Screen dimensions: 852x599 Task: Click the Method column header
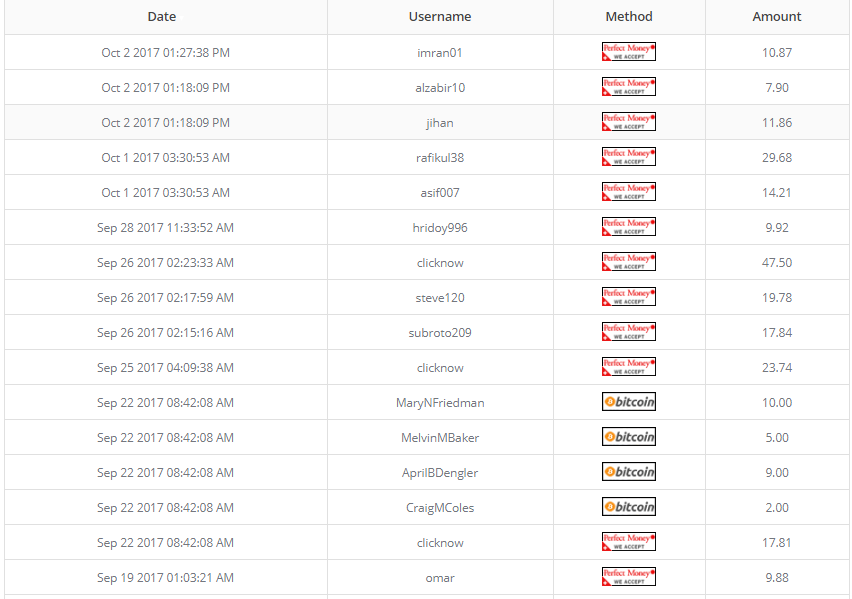point(629,16)
